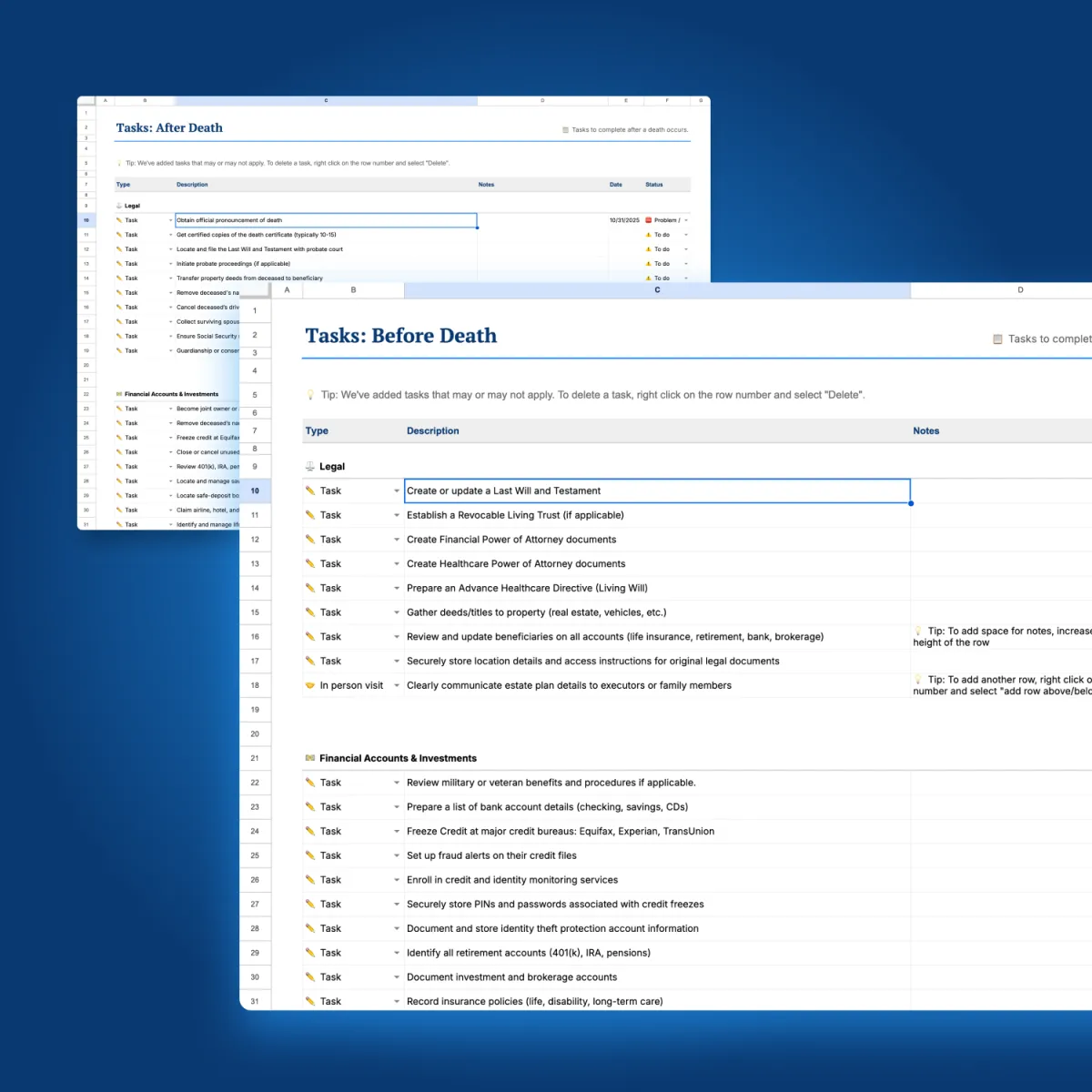This screenshot has width=1092, height=1092.
Task: Open Type dropdown for 'Establish a Revocable Living Trust'
Action: 397,515
